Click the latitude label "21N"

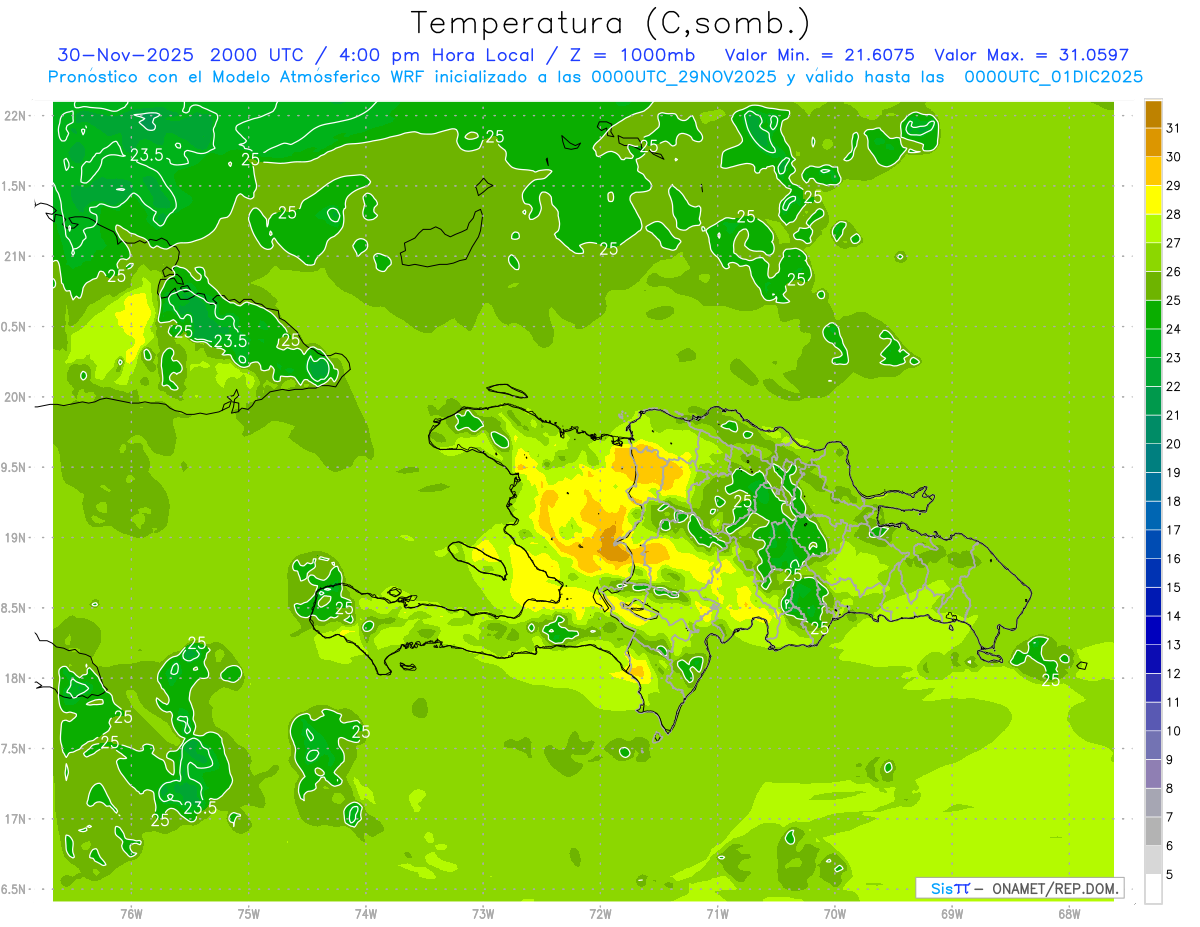tap(17, 256)
